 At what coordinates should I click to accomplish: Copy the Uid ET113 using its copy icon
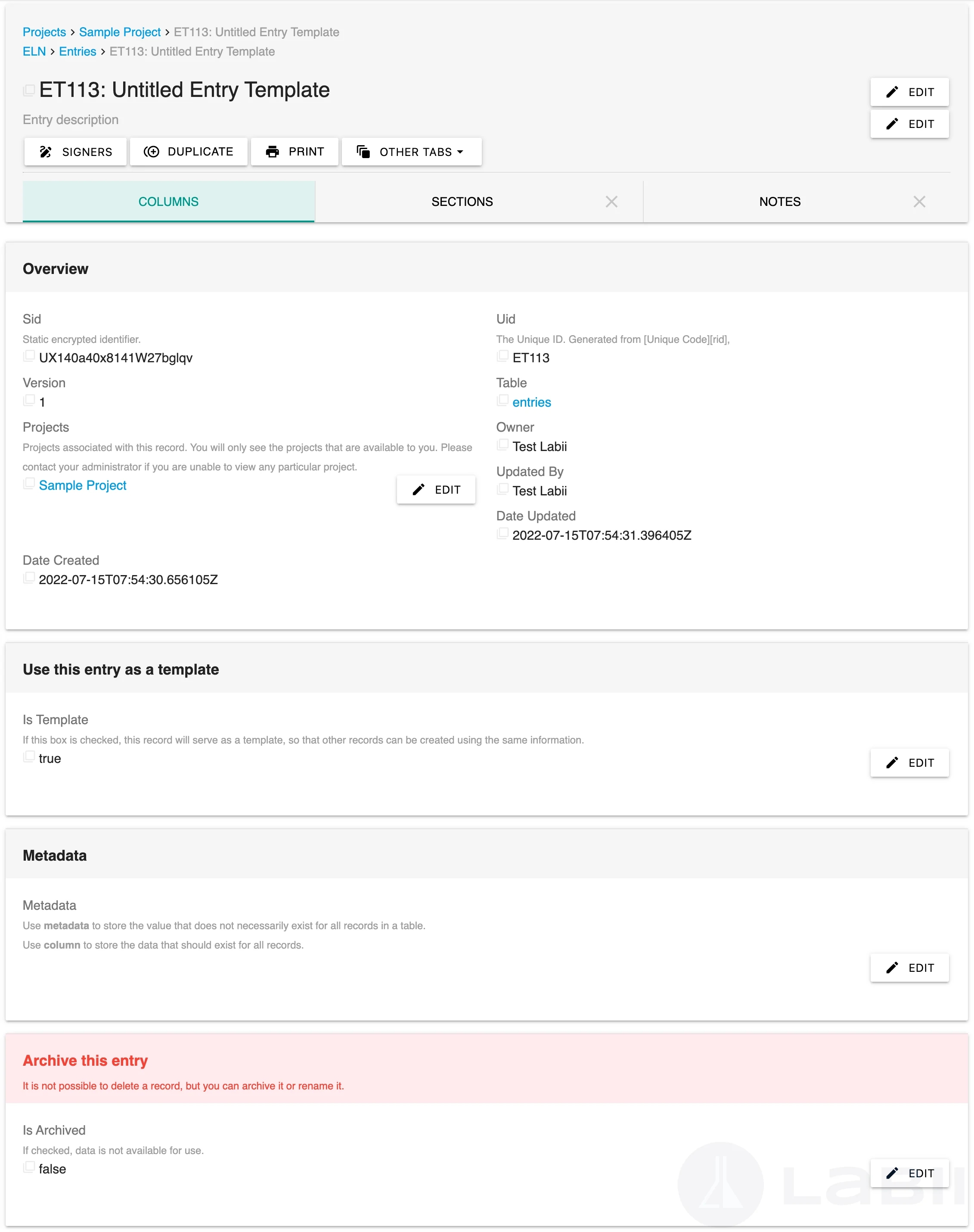(503, 356)
